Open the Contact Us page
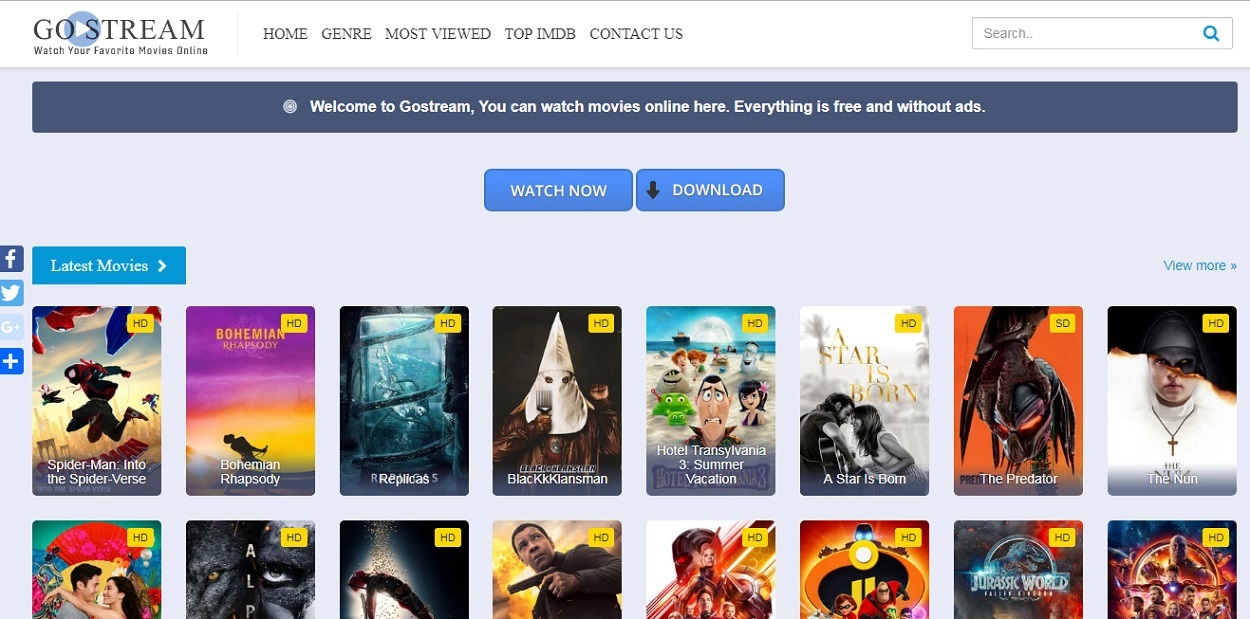Viewport: 1250px width, 619px height. tap(636, 34)
